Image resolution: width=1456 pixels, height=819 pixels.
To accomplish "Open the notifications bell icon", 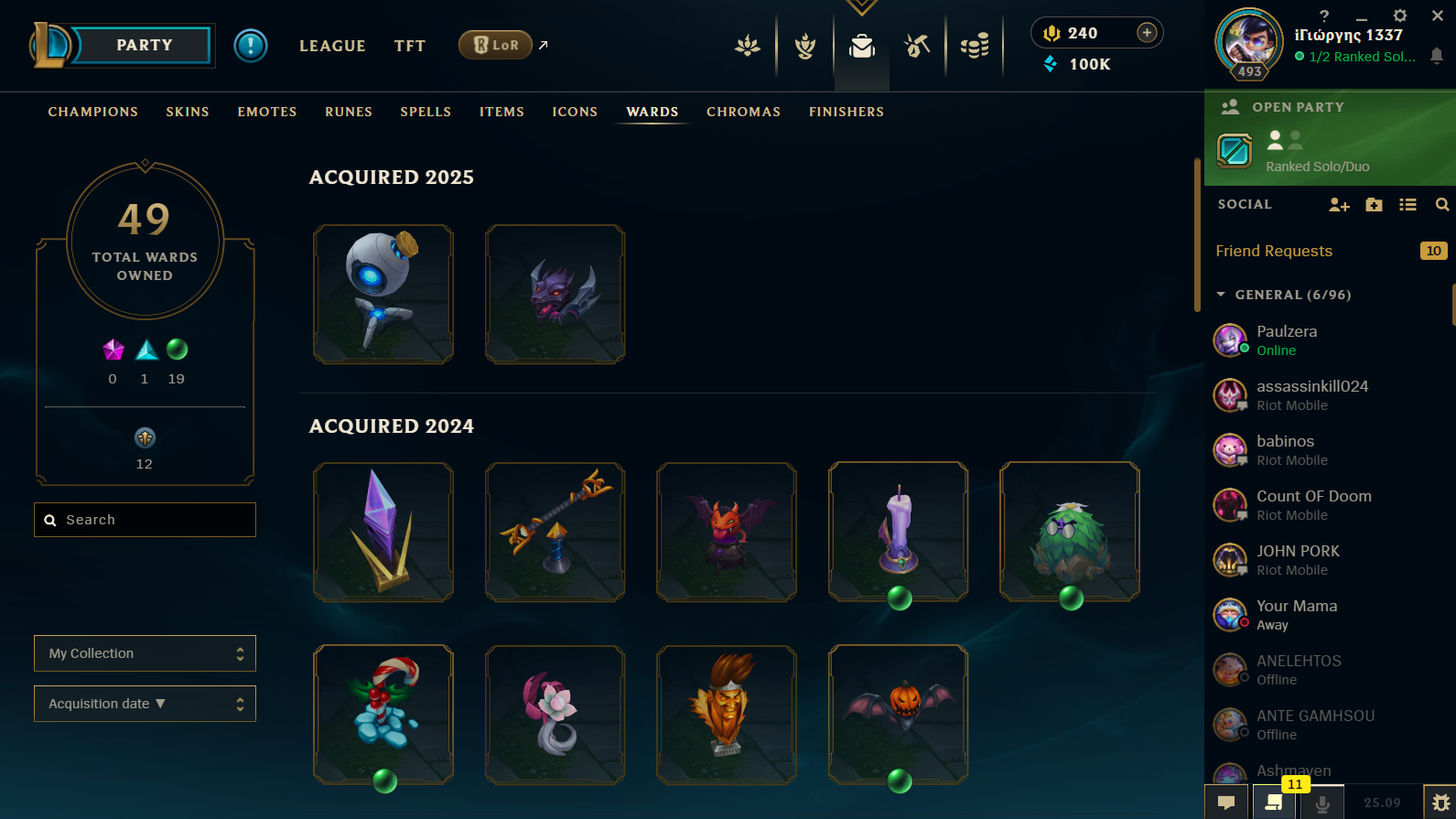I will (1437, 57).
